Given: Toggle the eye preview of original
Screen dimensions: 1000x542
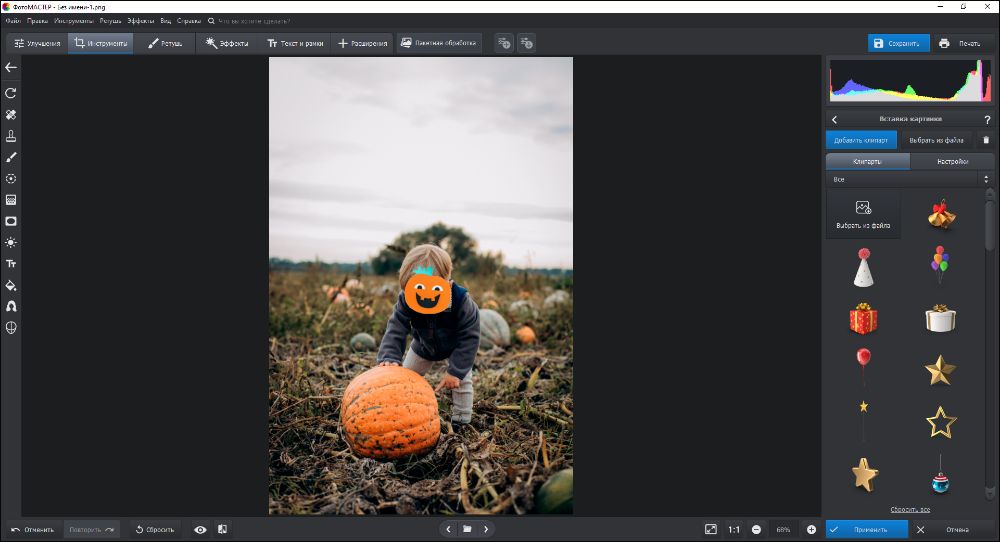Looking at the screenshot, I should coord(200,529).
